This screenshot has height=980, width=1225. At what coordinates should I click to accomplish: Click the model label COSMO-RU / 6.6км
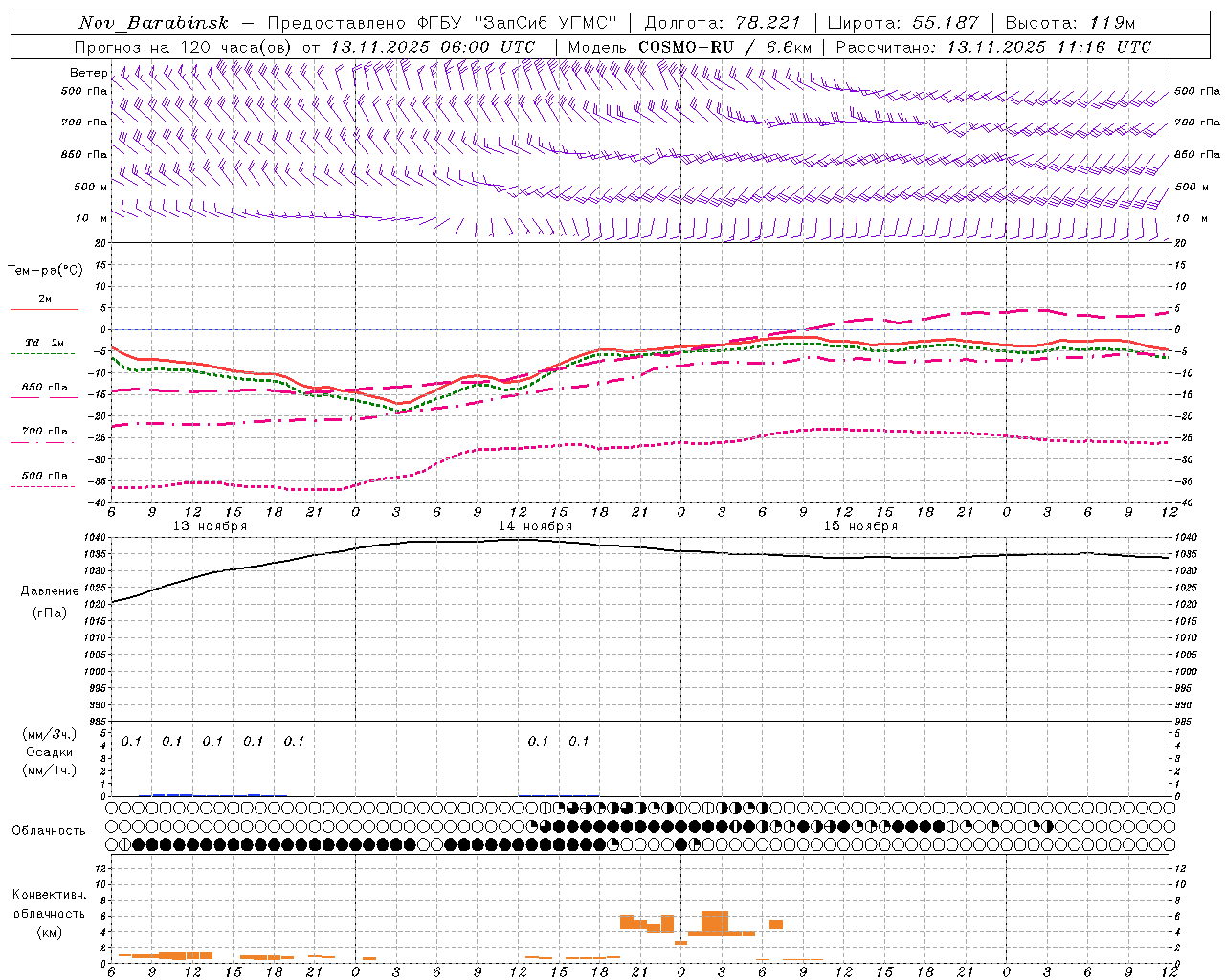pyautogui.click(x=725, y=47)
